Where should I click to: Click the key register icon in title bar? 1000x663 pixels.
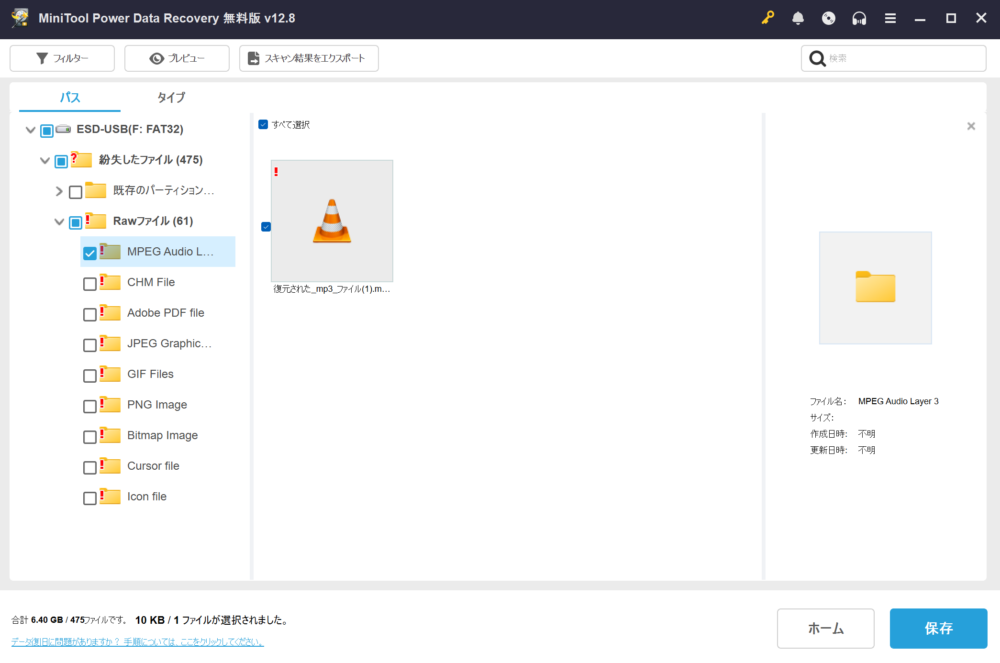tap(767, 18)
